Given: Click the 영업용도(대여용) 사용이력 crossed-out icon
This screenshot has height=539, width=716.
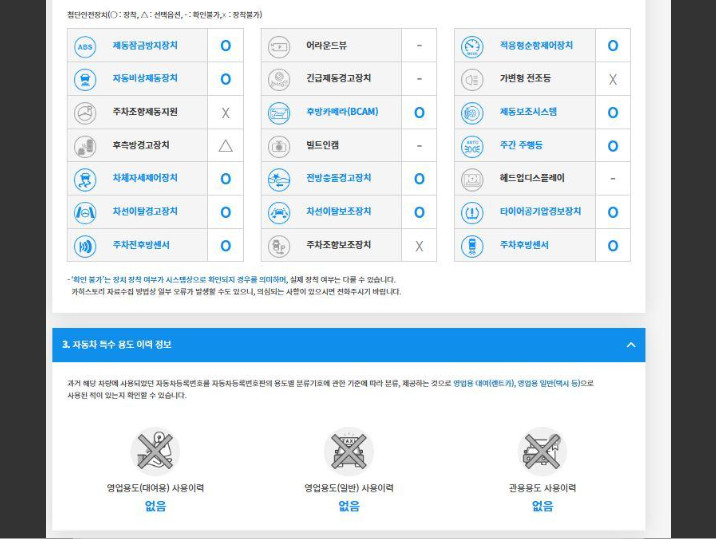Looking at the screenshot, I should (155, 450).
